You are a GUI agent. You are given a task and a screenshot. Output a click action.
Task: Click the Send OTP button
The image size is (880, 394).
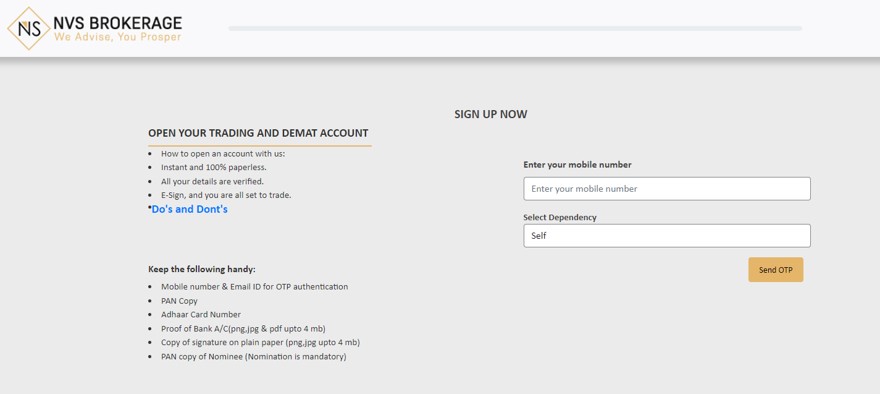776,270
